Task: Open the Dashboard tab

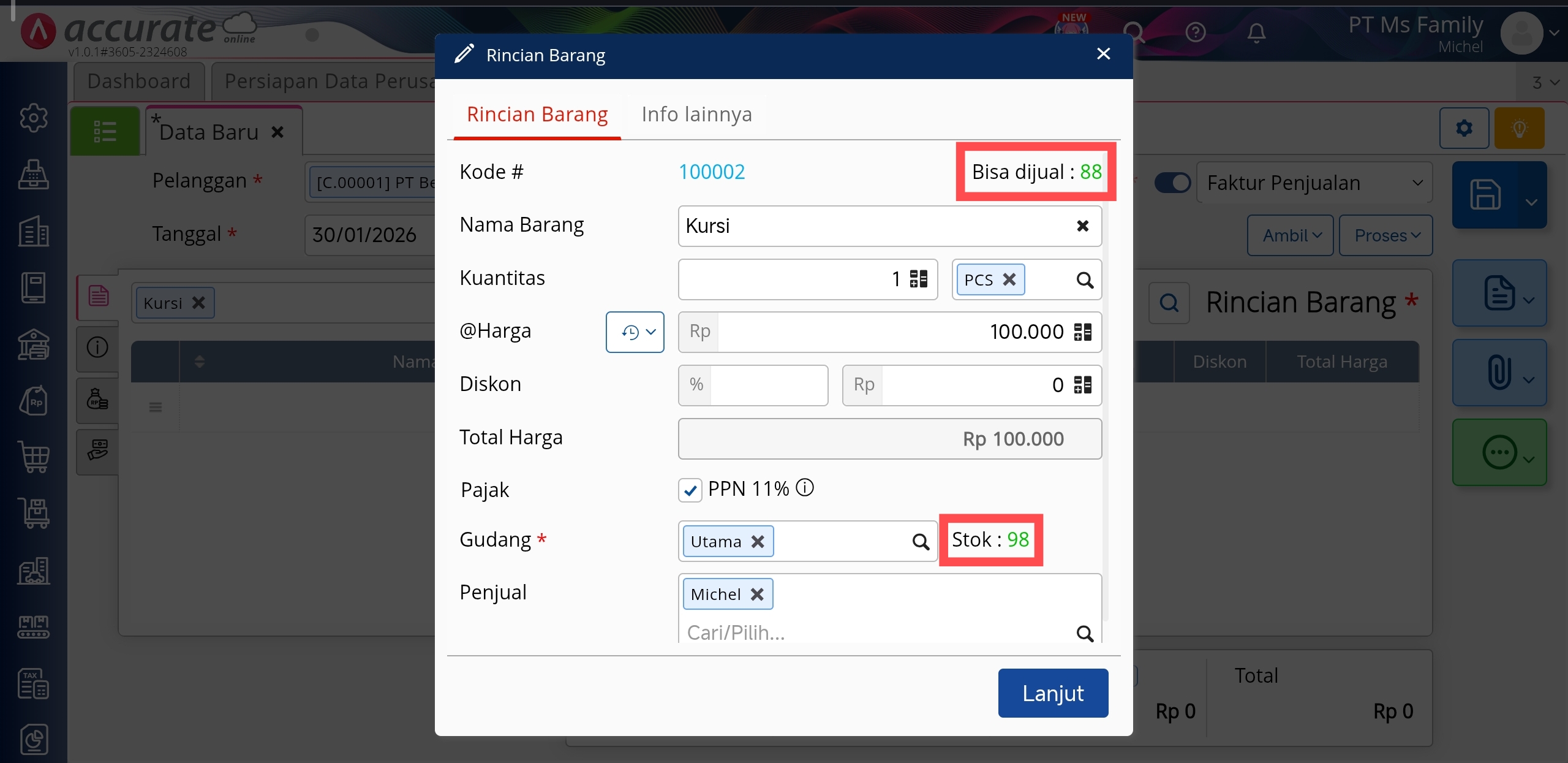Action: [139, 81]
